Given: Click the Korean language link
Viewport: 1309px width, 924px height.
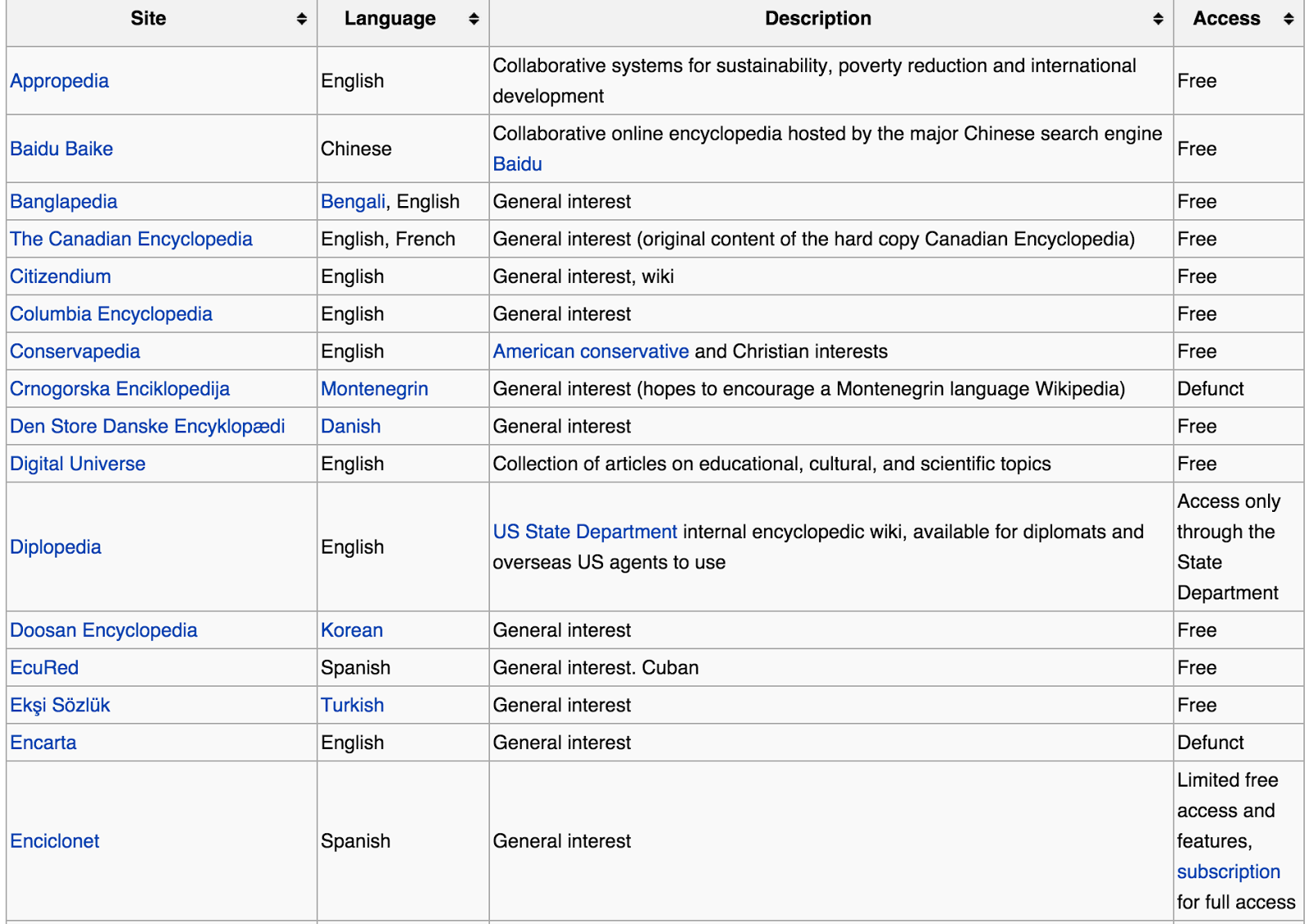Looking at the screenshot, I should coord(352,630).
